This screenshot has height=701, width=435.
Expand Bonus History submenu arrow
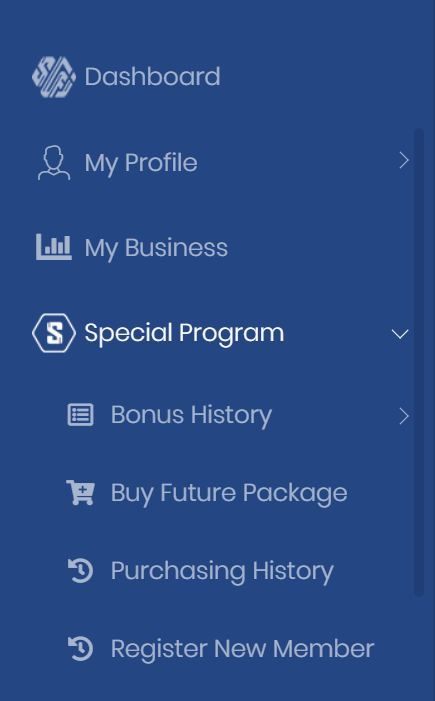click(404, 416)
